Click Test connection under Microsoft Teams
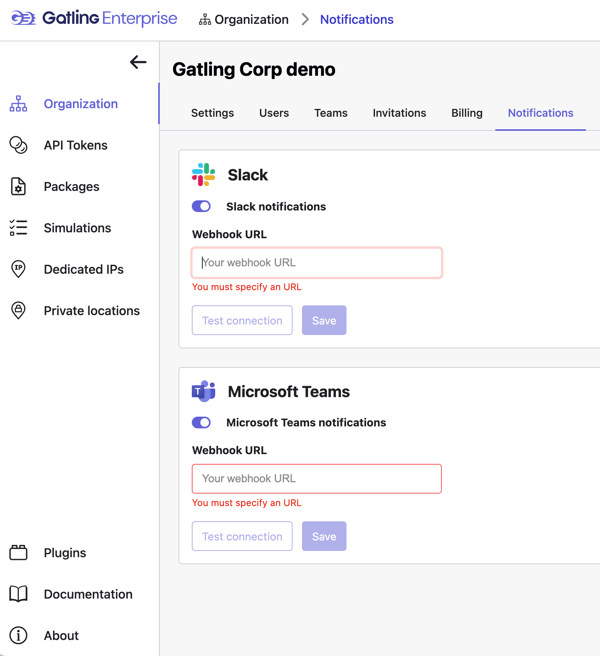This screenshot has width=600, height=656. tap(242, 536)
